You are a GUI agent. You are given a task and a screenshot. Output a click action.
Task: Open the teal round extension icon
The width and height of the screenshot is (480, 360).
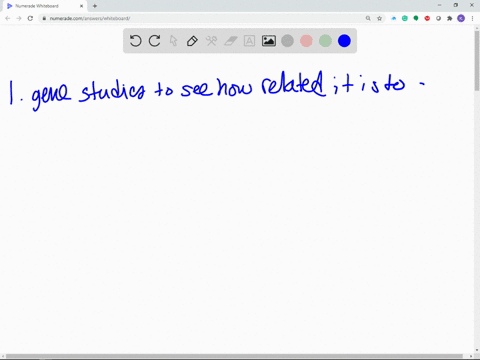[405, 18]
